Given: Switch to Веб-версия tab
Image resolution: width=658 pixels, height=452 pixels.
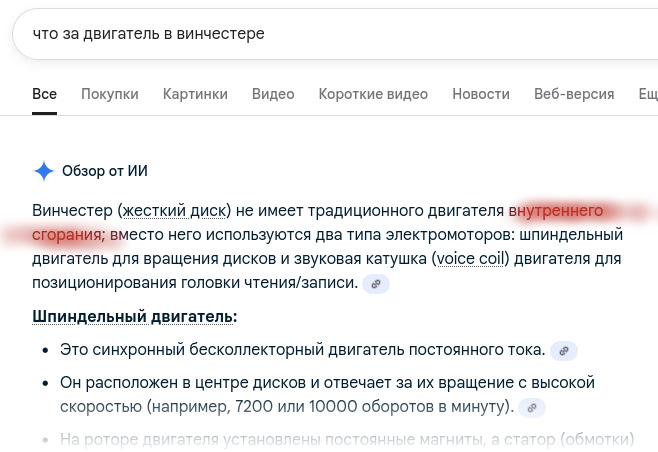Looking at the screenshot, I should (x=574, y=94).
